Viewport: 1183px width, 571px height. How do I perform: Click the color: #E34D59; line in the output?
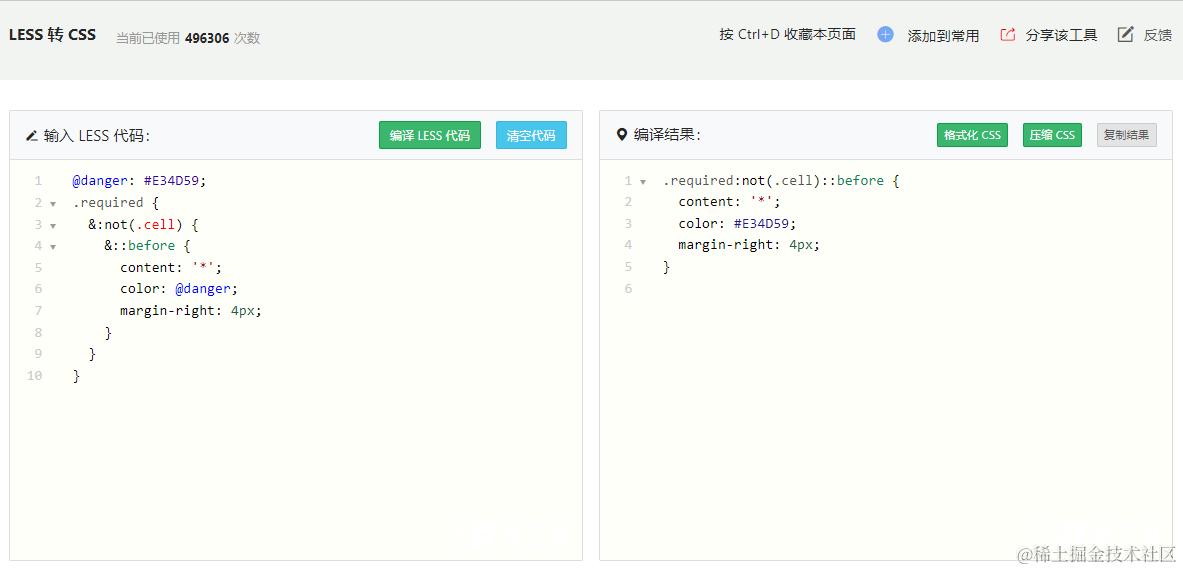pos(737,223)
